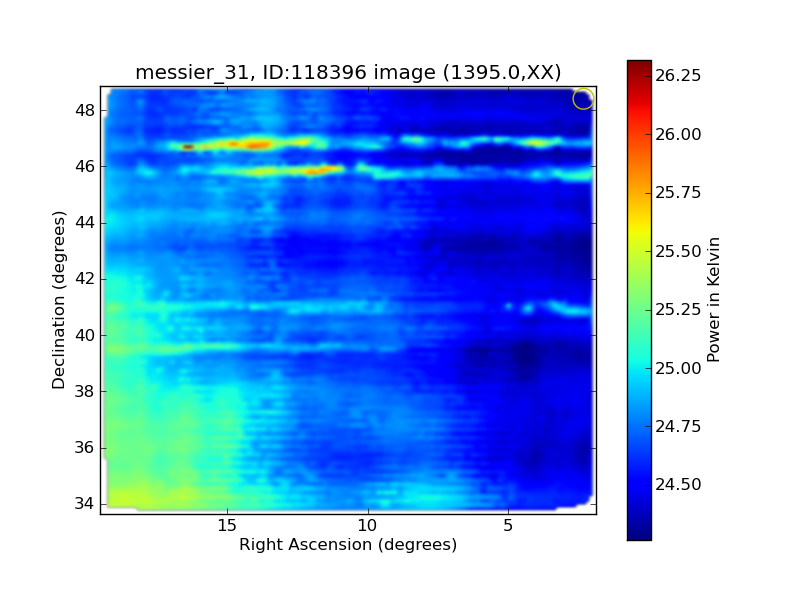Viewport: 800px width, 600px height.
Task: Click the right ascension tick label 15
Action: click(227, 526)
